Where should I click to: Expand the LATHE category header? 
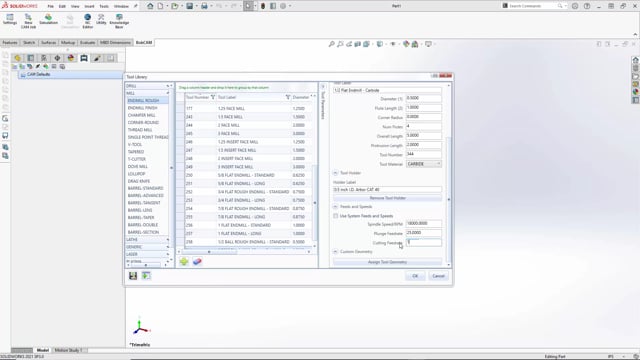pyautogui.click(x=147, y=240)
